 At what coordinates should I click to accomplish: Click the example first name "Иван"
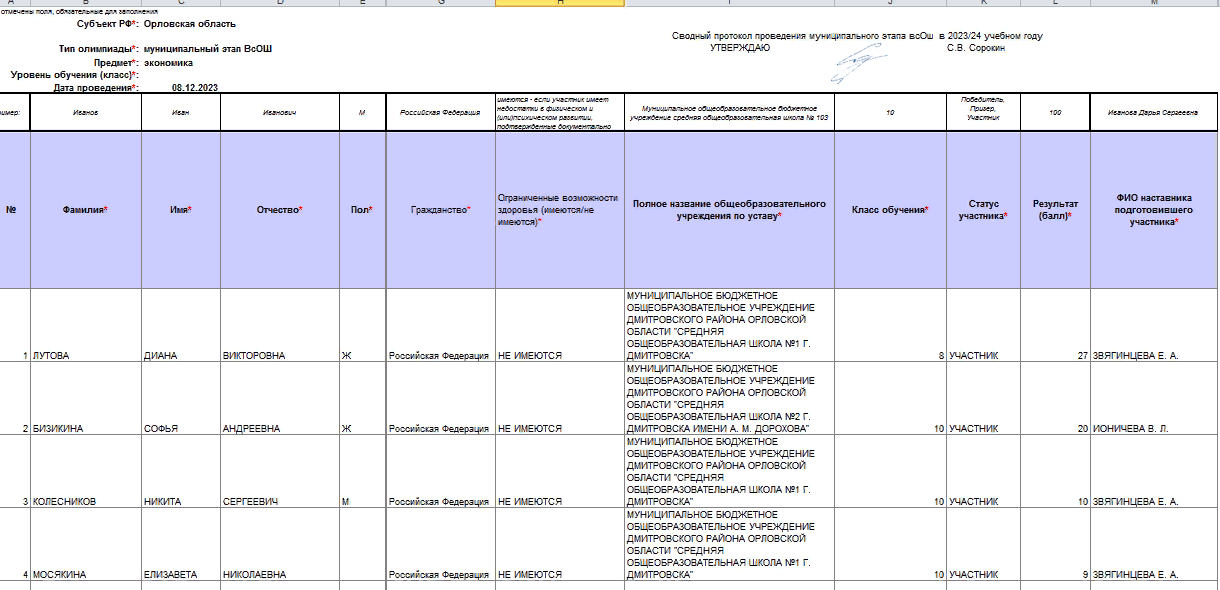(x=181, y=113)
